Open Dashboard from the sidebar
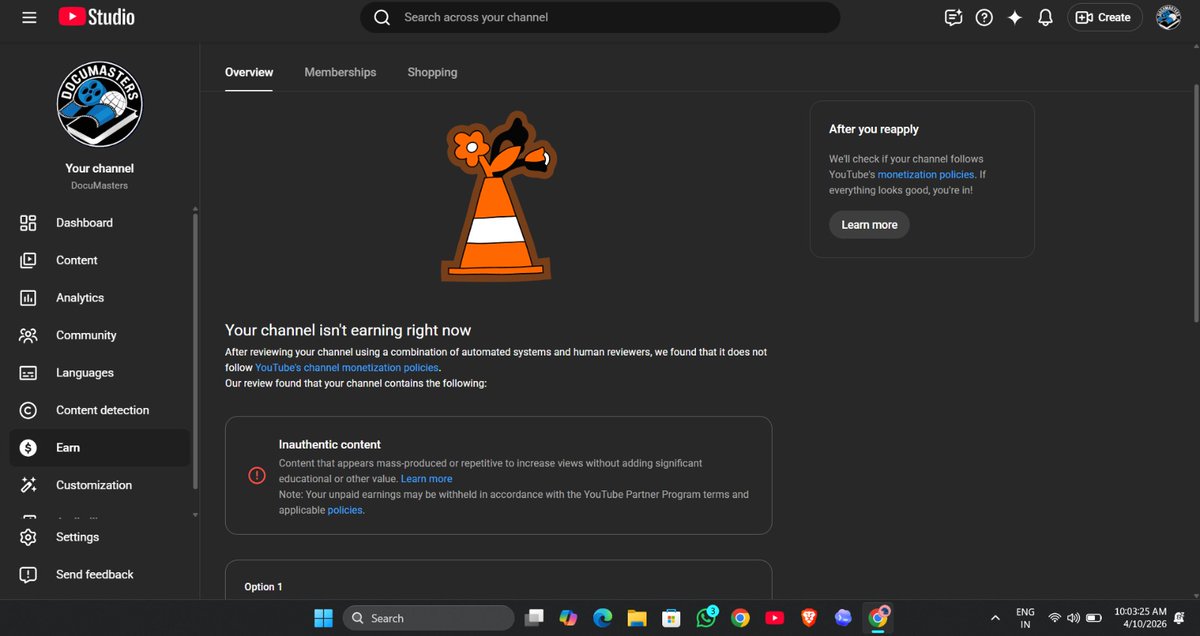Viewport: 1200px width, 636px height. 100,223
